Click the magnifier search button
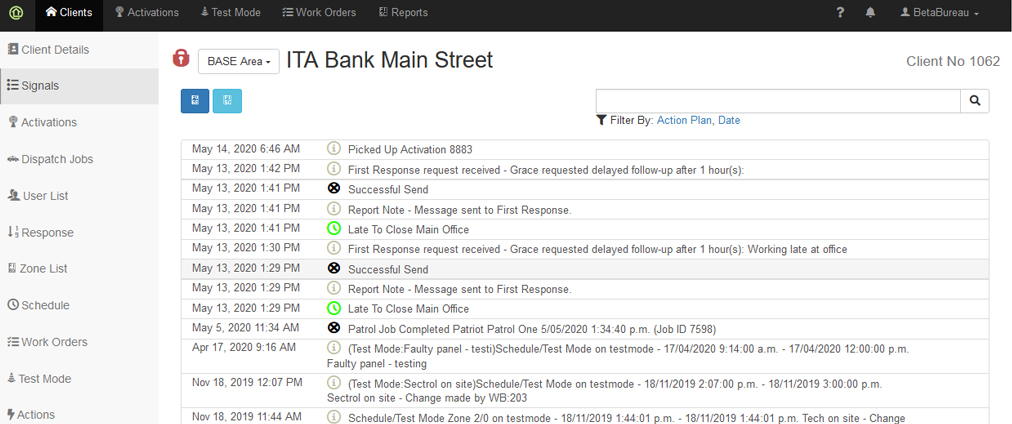The image size is (1012, 424). pyautogui.click(x=975, y=101)
